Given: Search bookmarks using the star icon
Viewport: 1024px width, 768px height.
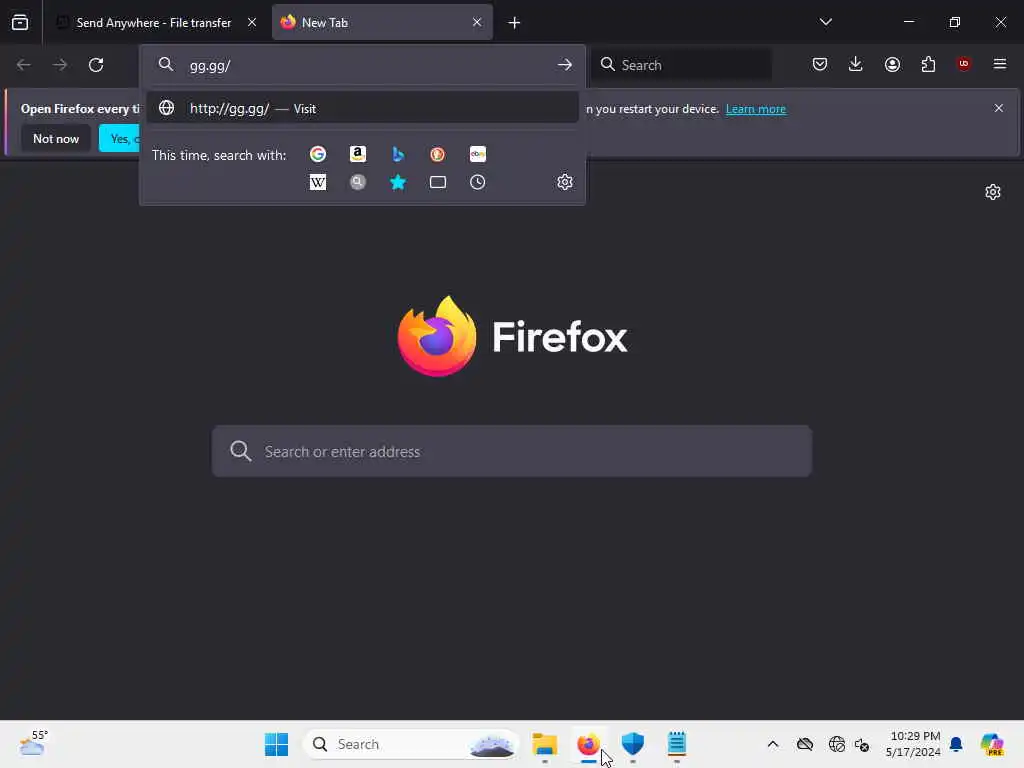Looking at the screenshot, I should 398,182.
